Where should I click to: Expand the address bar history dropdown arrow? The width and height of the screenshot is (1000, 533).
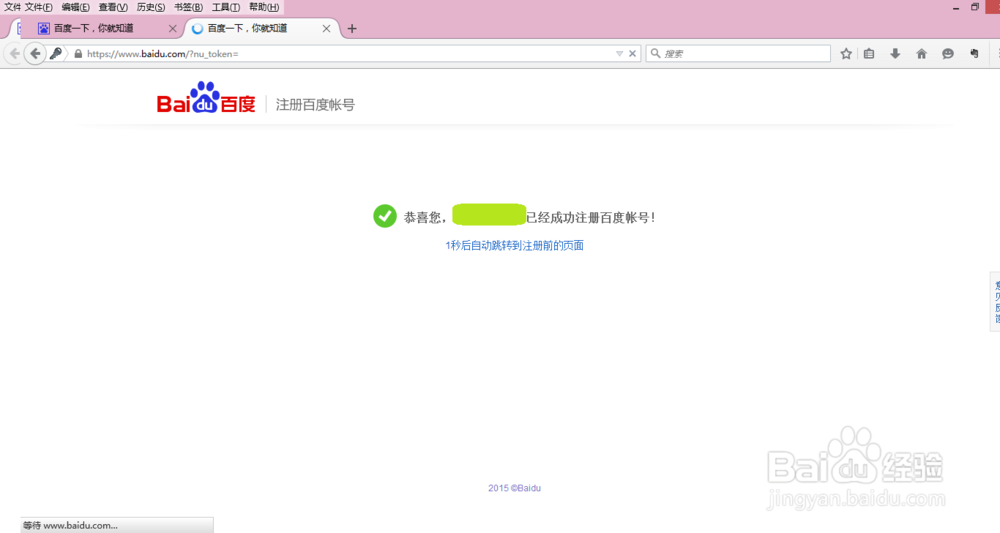pyautogui.click(x=619, y=54)
